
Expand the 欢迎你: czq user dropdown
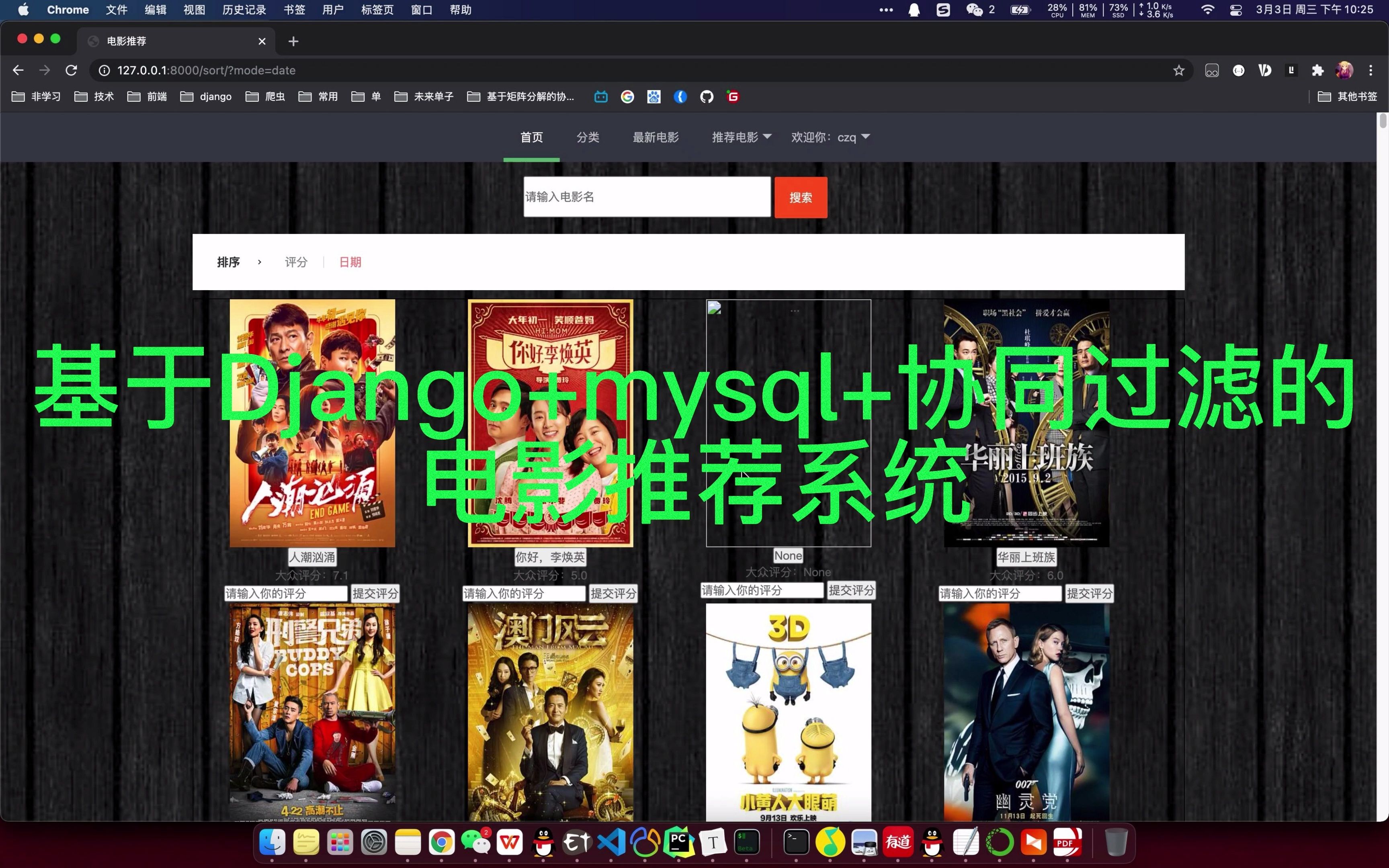[830, 137]
